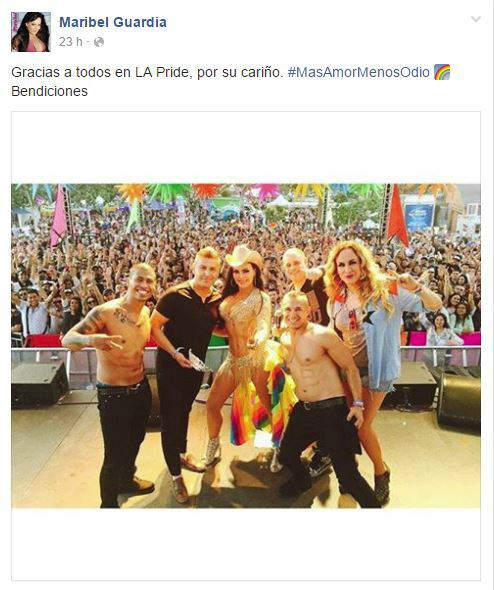This screenshot has height=590, width=494.
Task: Open the #MasAmorMenosOdio hashtag link
Action: [x=359, y=72]
